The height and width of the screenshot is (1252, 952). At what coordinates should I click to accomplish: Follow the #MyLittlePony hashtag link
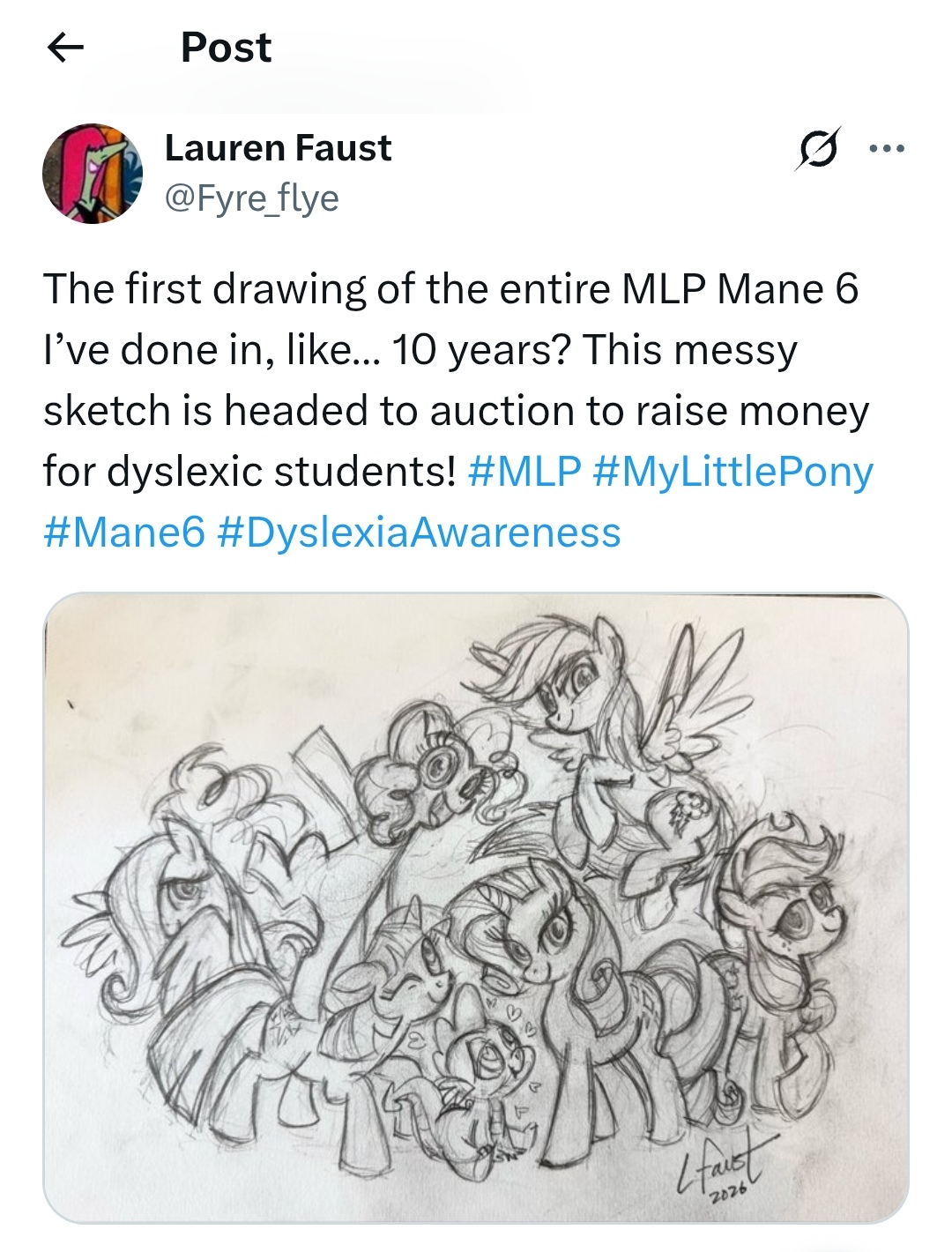pyautogui.click(x=733, y=472)
